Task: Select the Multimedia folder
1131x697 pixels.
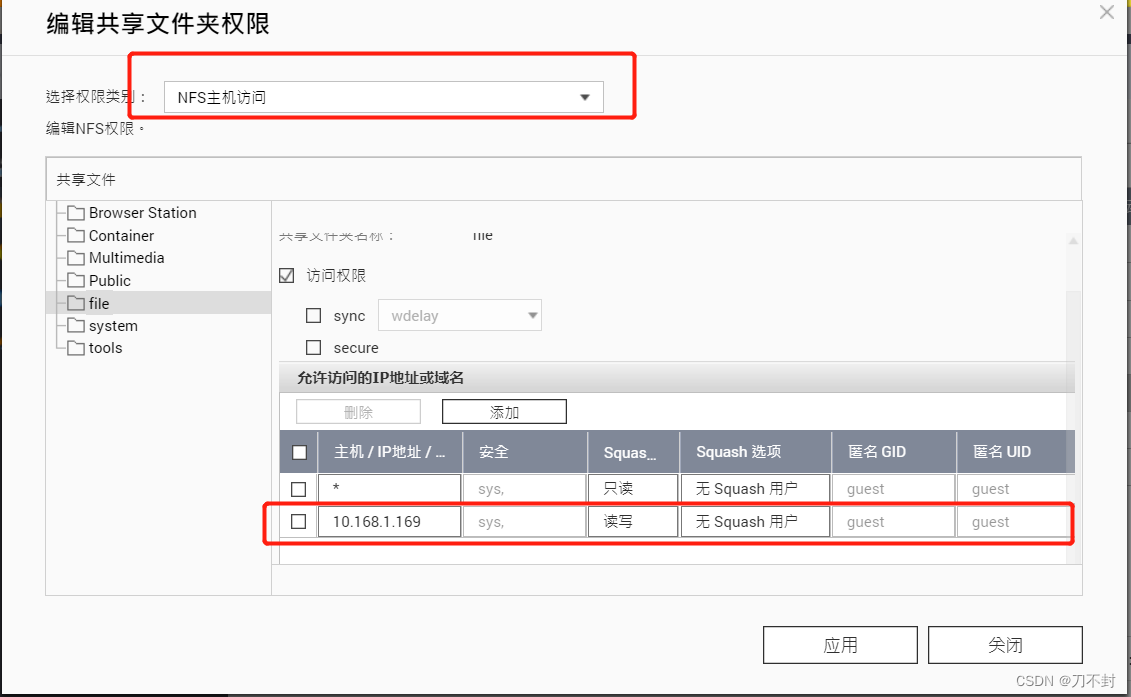Action: 126,258
